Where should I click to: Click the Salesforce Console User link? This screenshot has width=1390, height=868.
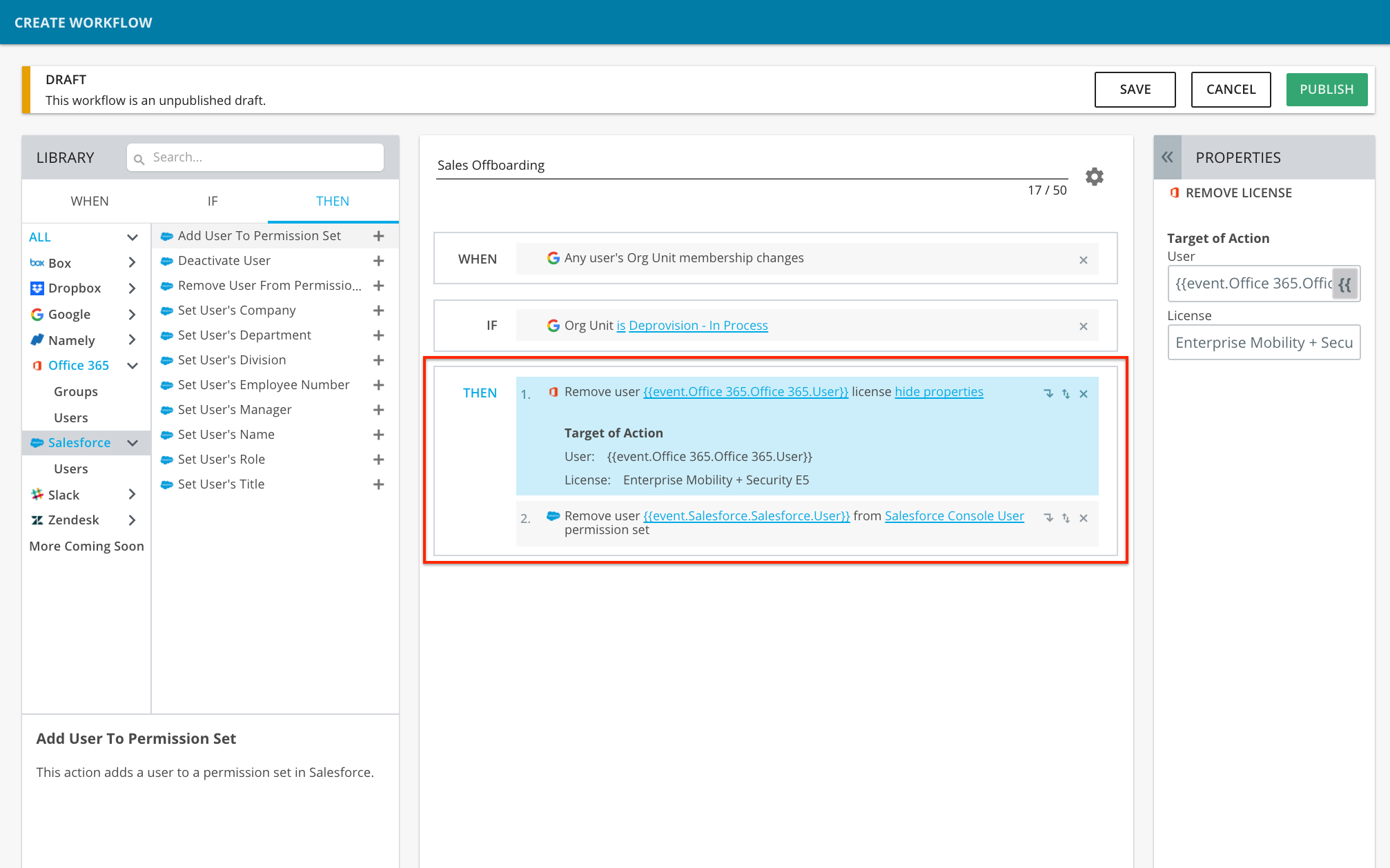pyautogui.click(x=954, y=516)
